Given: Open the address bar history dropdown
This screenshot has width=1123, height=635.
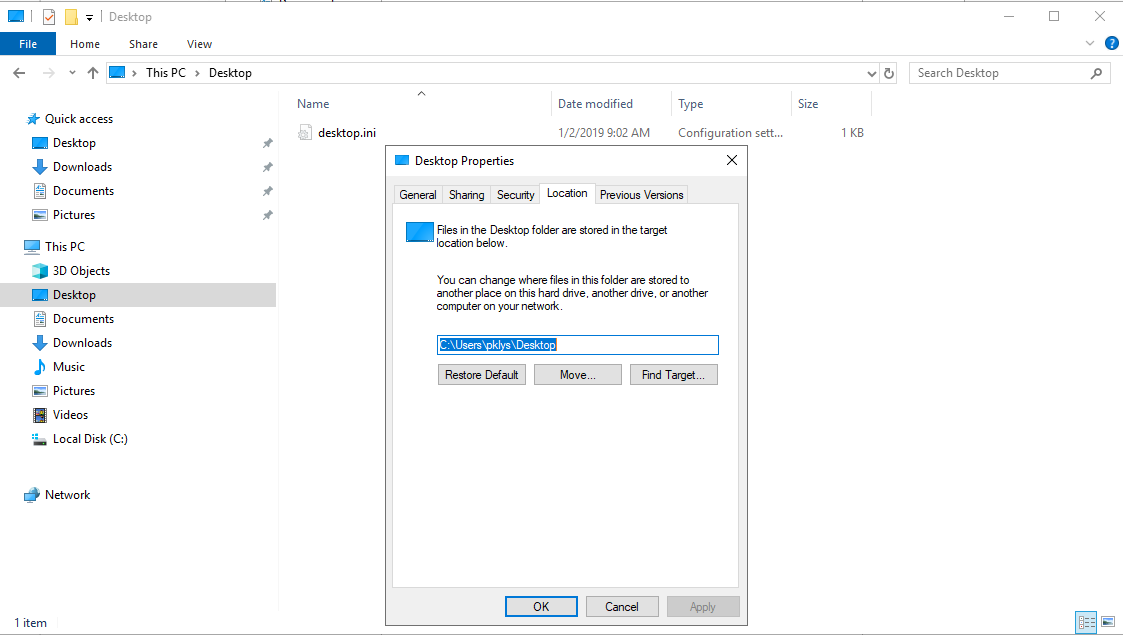Looking at the screenshot, I should (x=870, y=72).
